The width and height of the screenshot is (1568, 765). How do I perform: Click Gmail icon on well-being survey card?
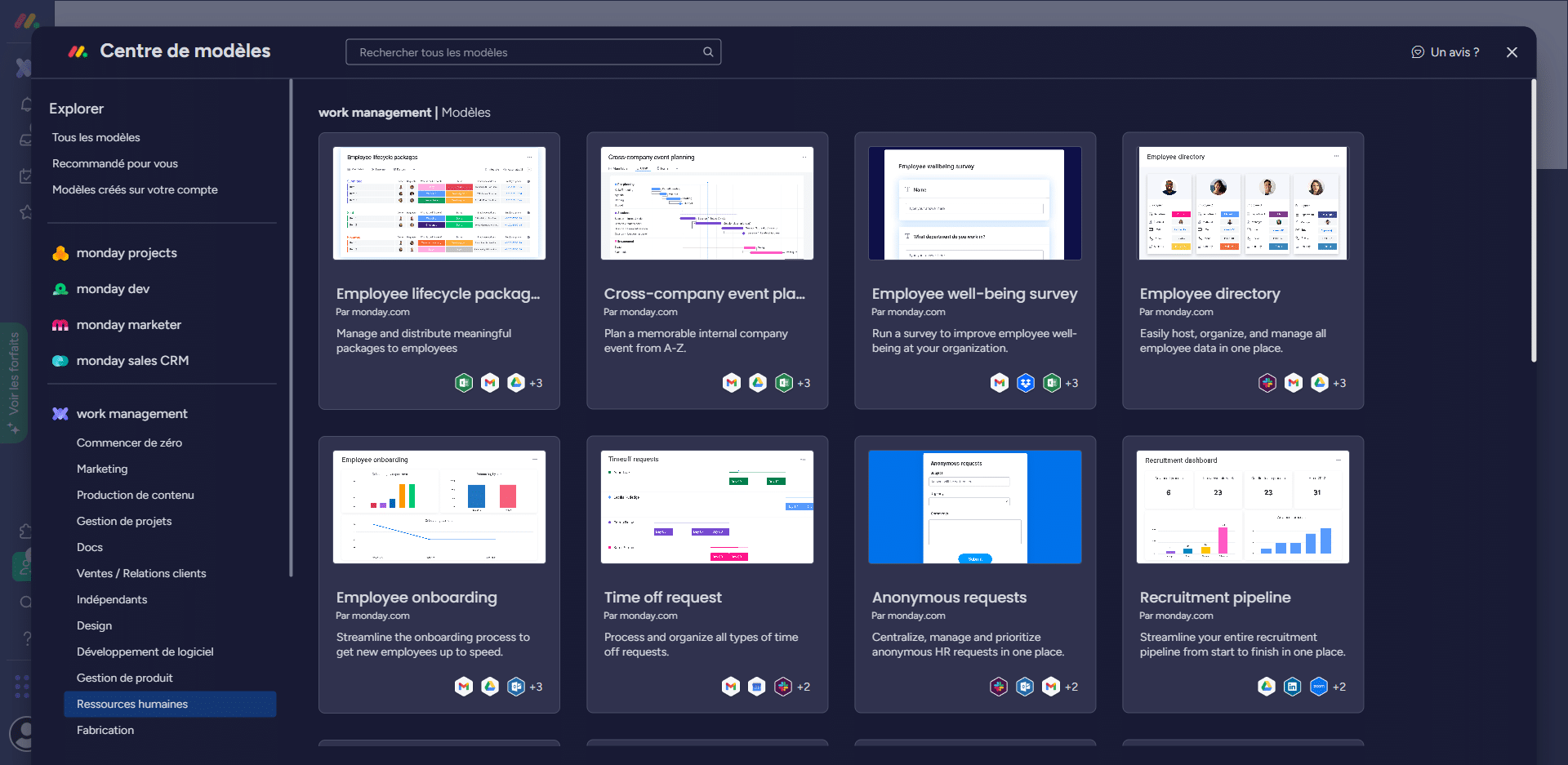1000,383
